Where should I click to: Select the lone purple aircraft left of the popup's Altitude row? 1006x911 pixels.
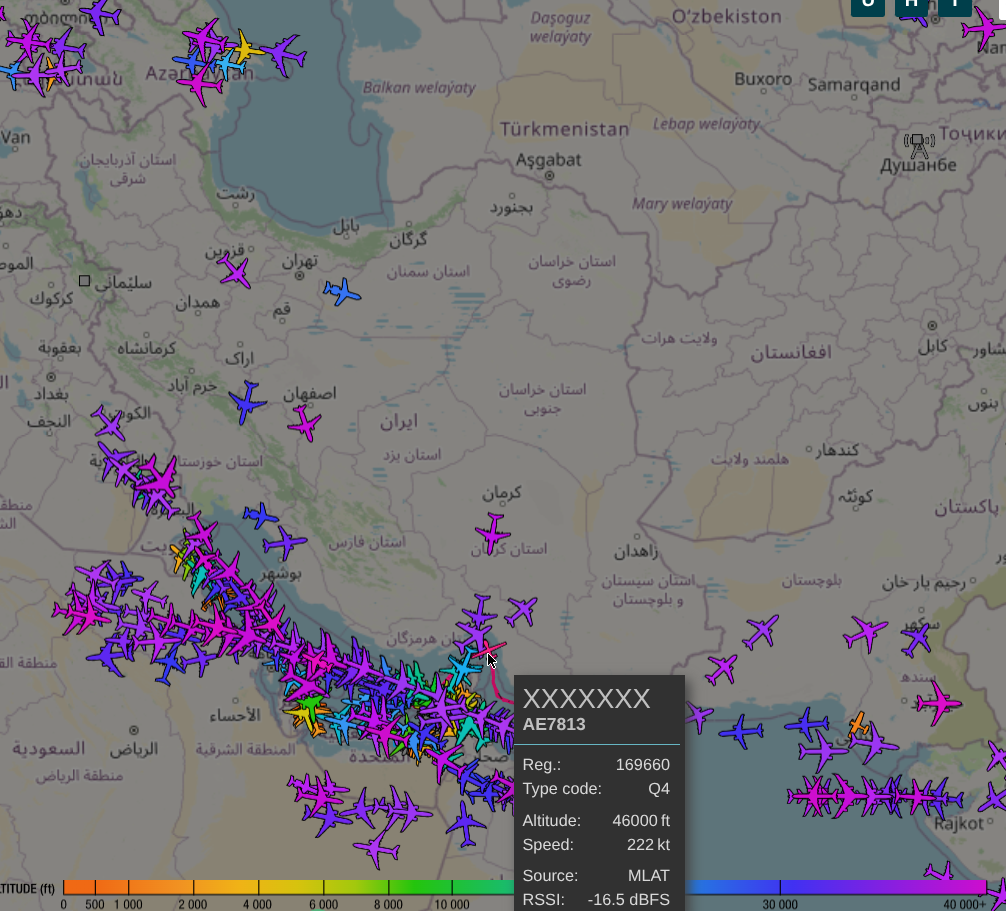465,823
